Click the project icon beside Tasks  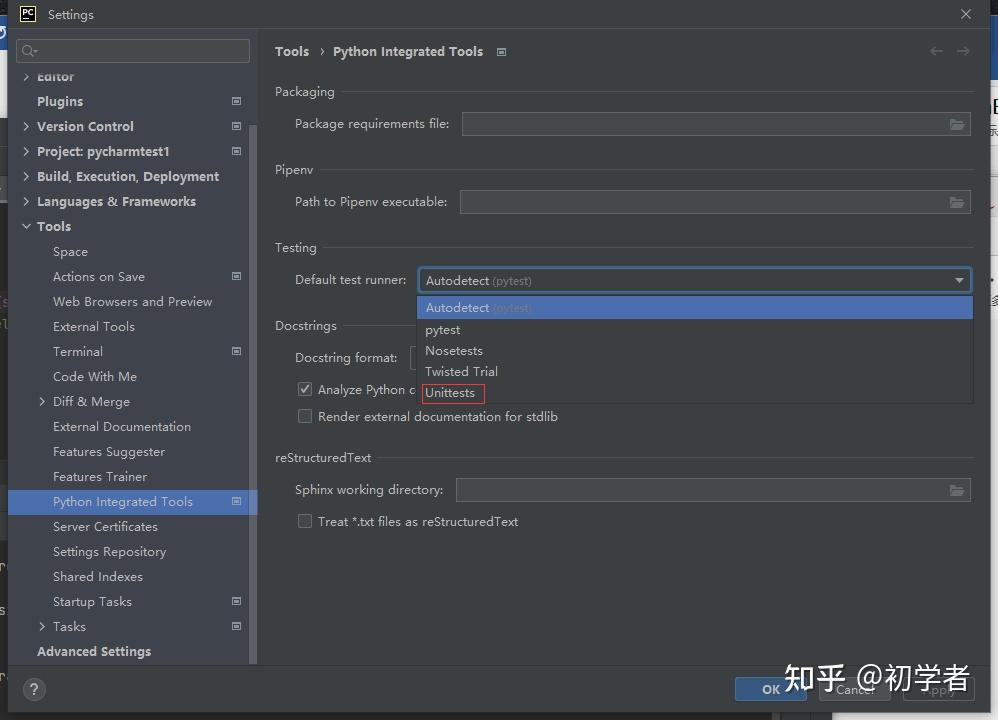tap(236, 626)
